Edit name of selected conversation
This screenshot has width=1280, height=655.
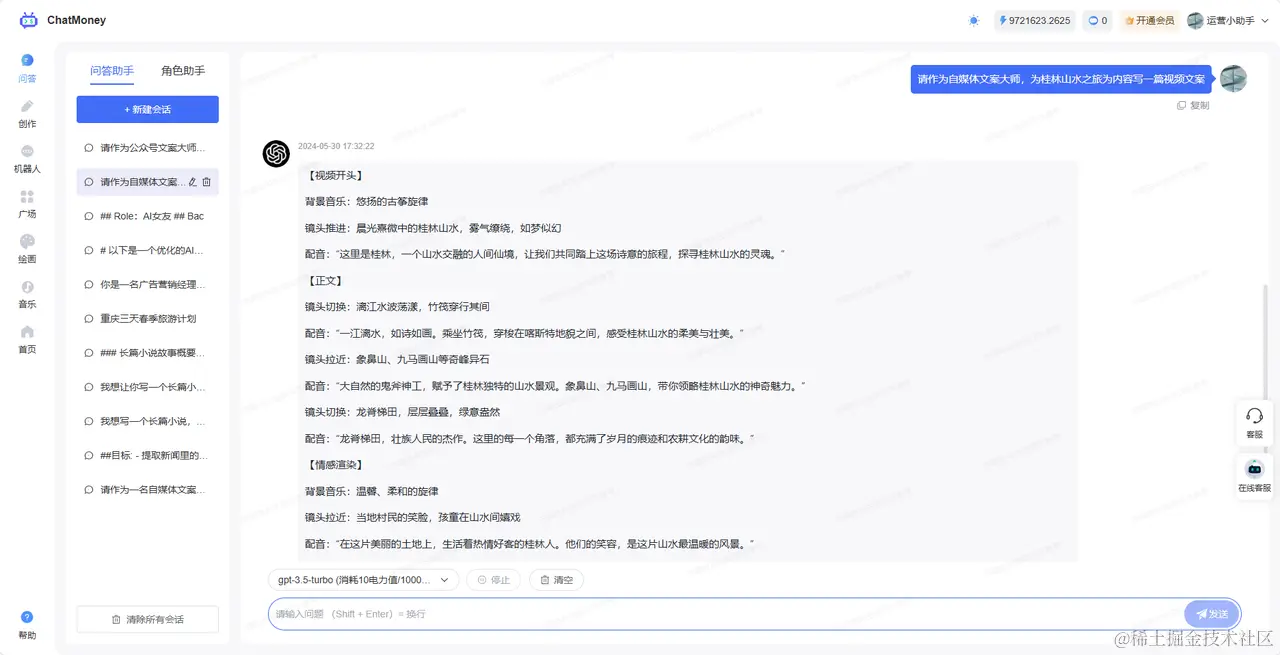pos(193,182)
